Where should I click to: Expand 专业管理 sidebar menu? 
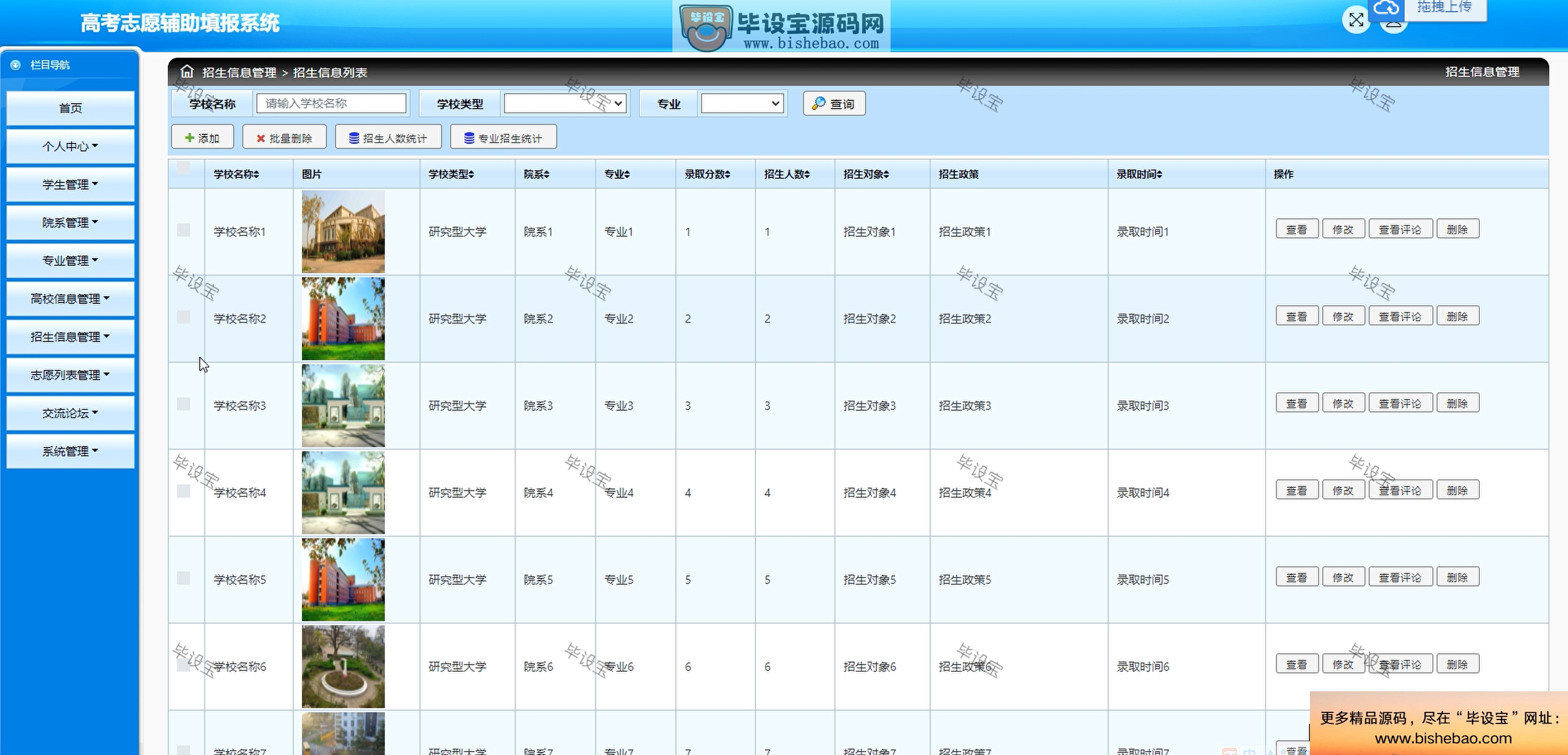(x=70, y=260)
